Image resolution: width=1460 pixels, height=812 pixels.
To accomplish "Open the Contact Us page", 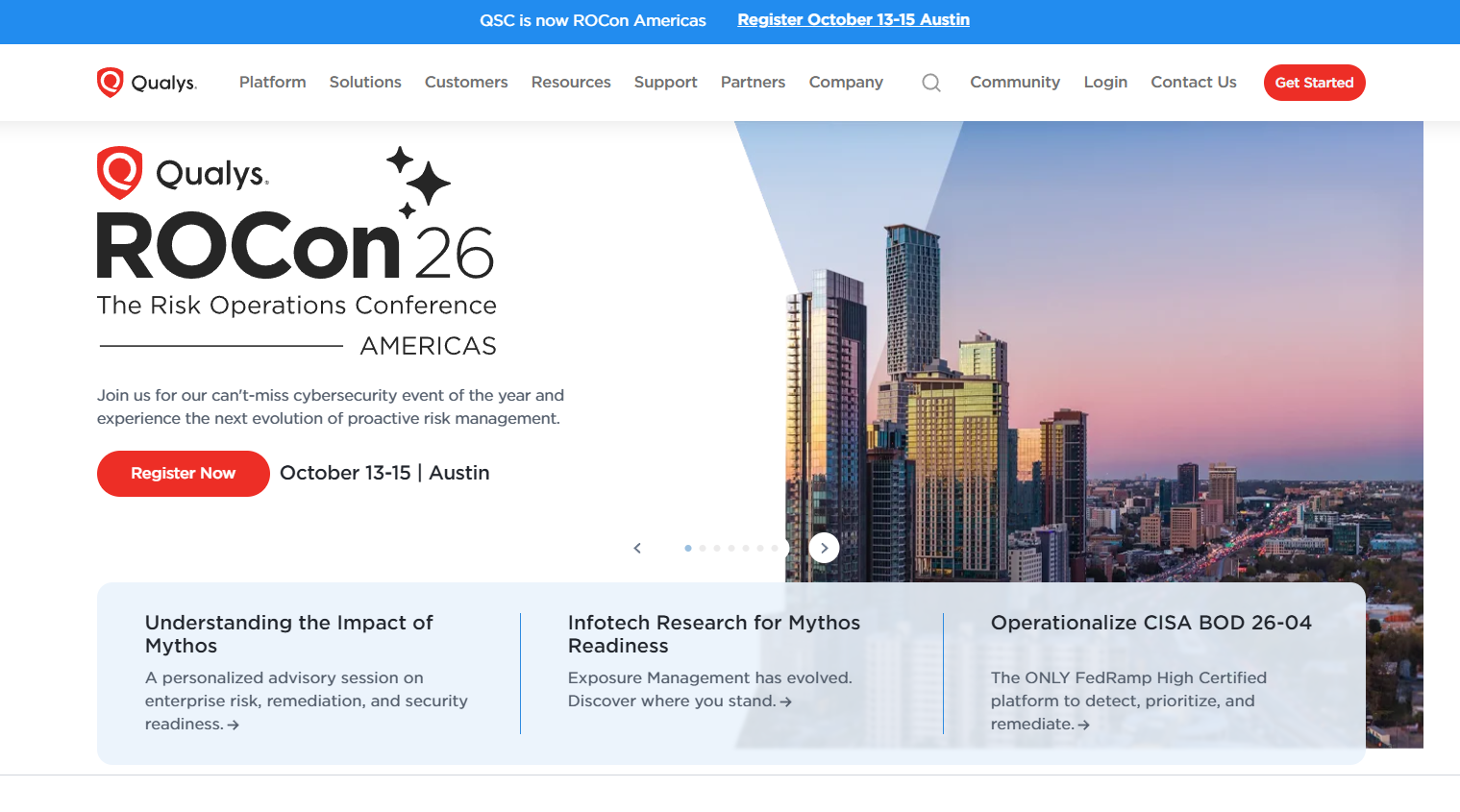I will pyautogui.click(x=1194, y=83).
